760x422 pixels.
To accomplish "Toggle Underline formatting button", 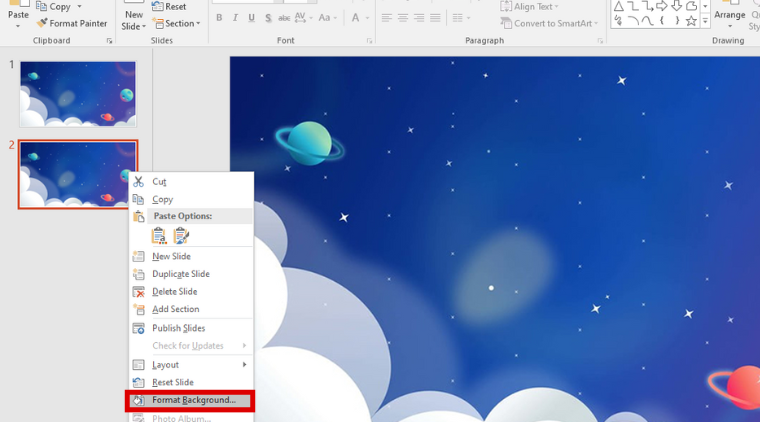I will click(251, 18).
